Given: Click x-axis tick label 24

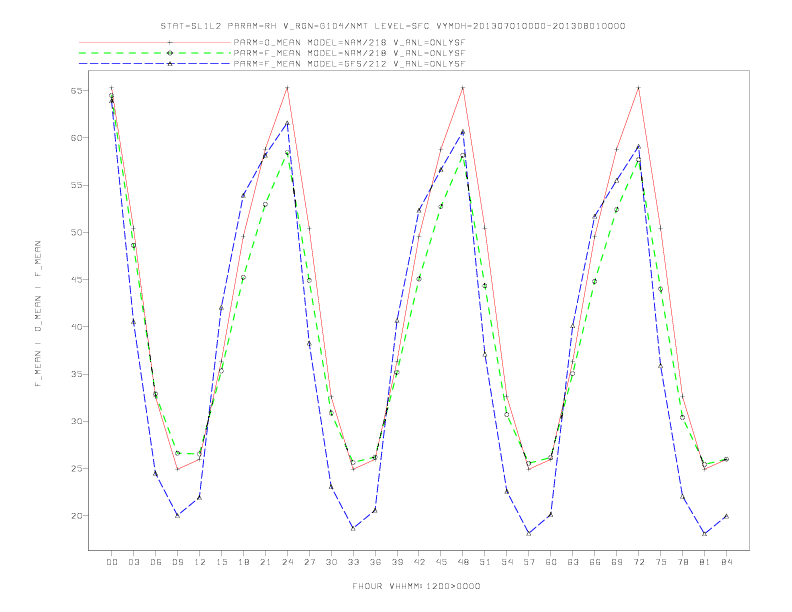Looking at the screenshot, I should pos(287,562).
